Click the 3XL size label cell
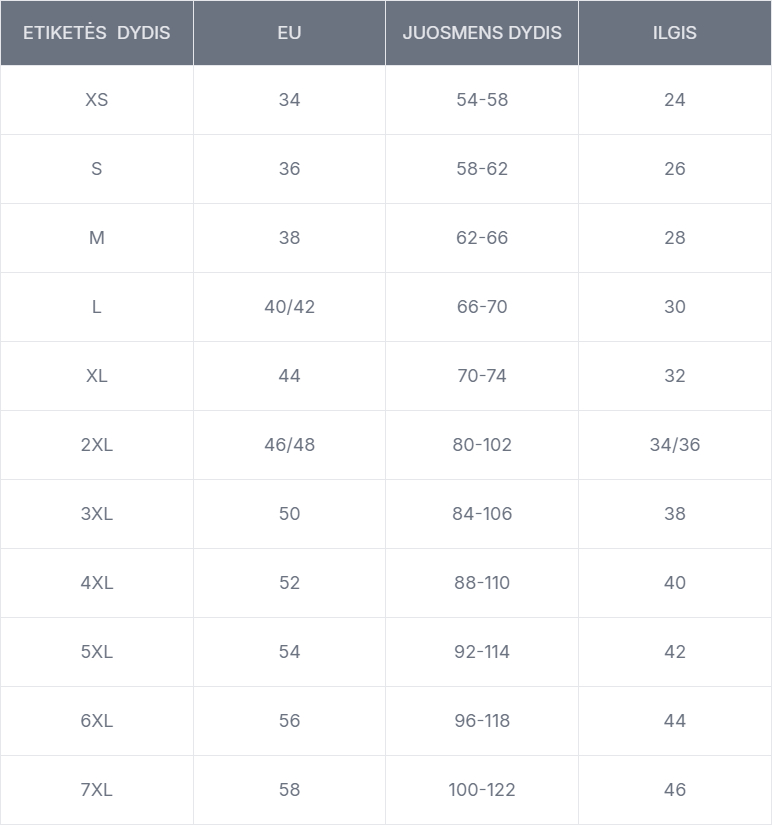The image size is (772, 825). (x=97, y=514)
